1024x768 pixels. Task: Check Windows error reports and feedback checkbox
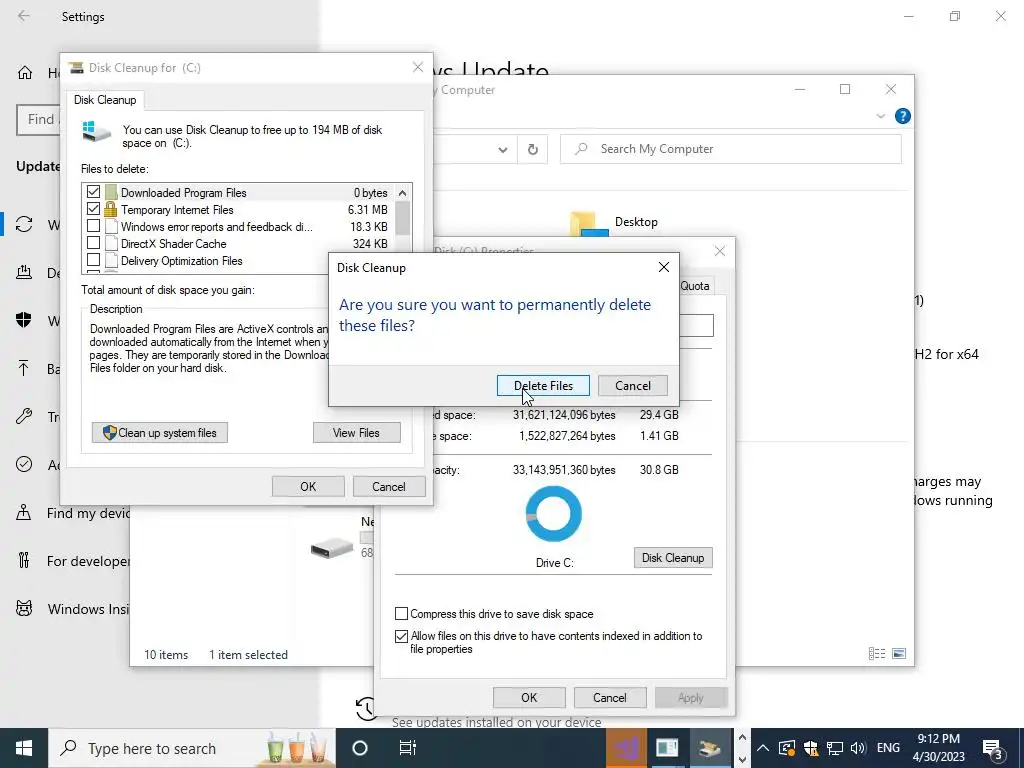[x=93, y=226]
